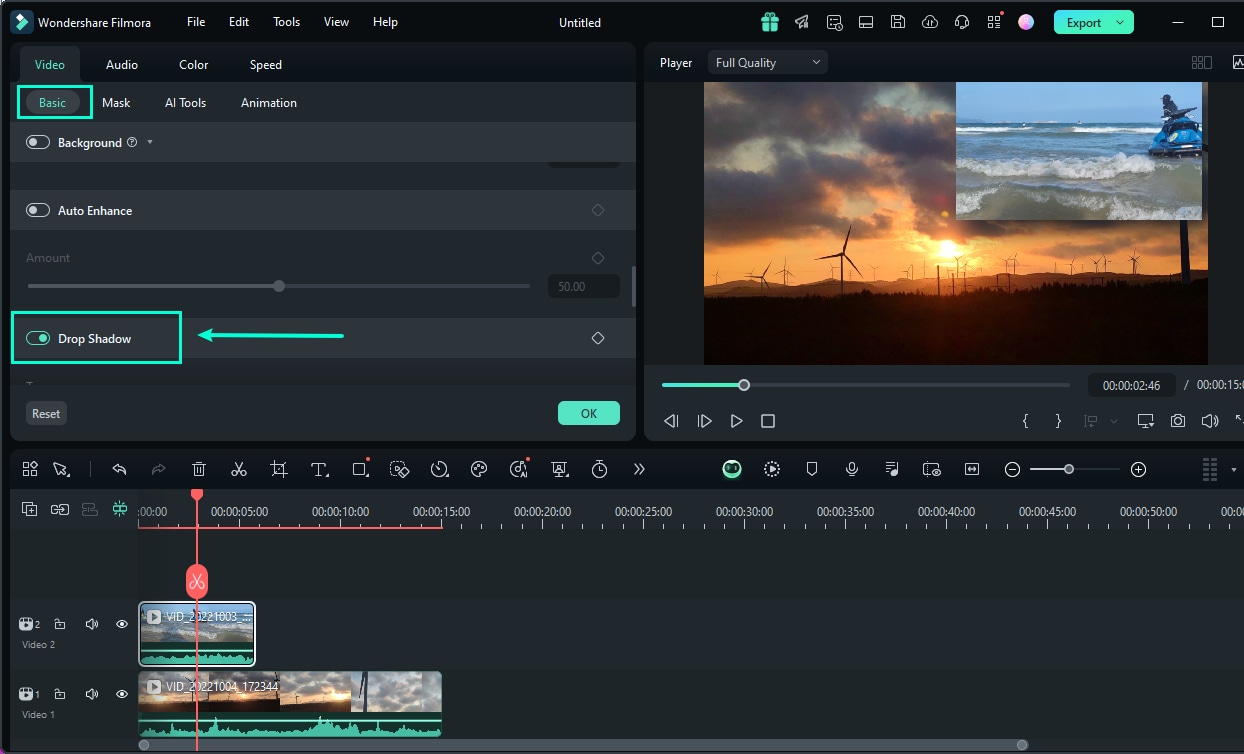This screenshot has width=1244, height=754.
Task: Click the user profile avatar
Action: point(1026,22)
